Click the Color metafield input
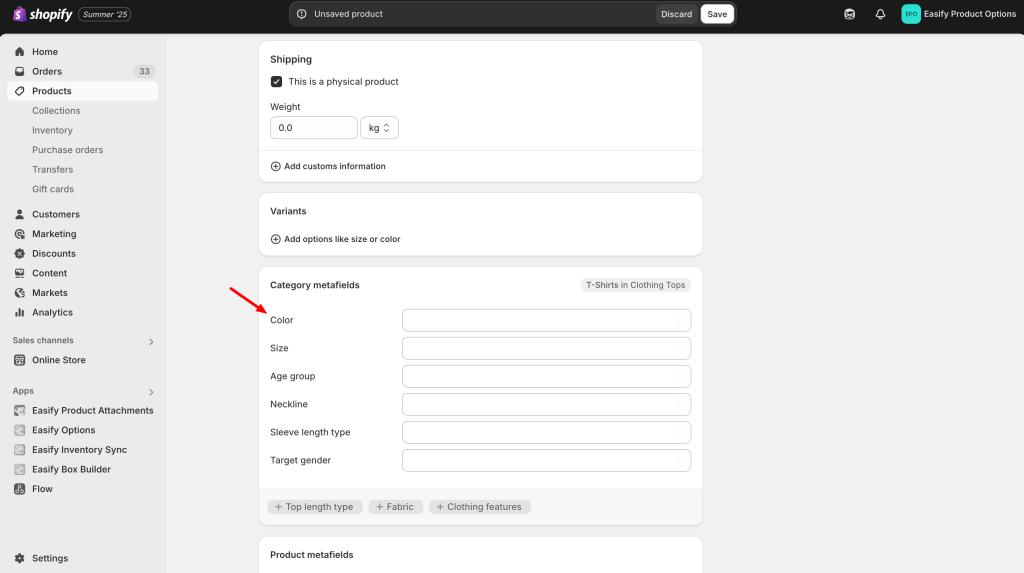Screen dimensions: 1024x573 coord(546,320)
